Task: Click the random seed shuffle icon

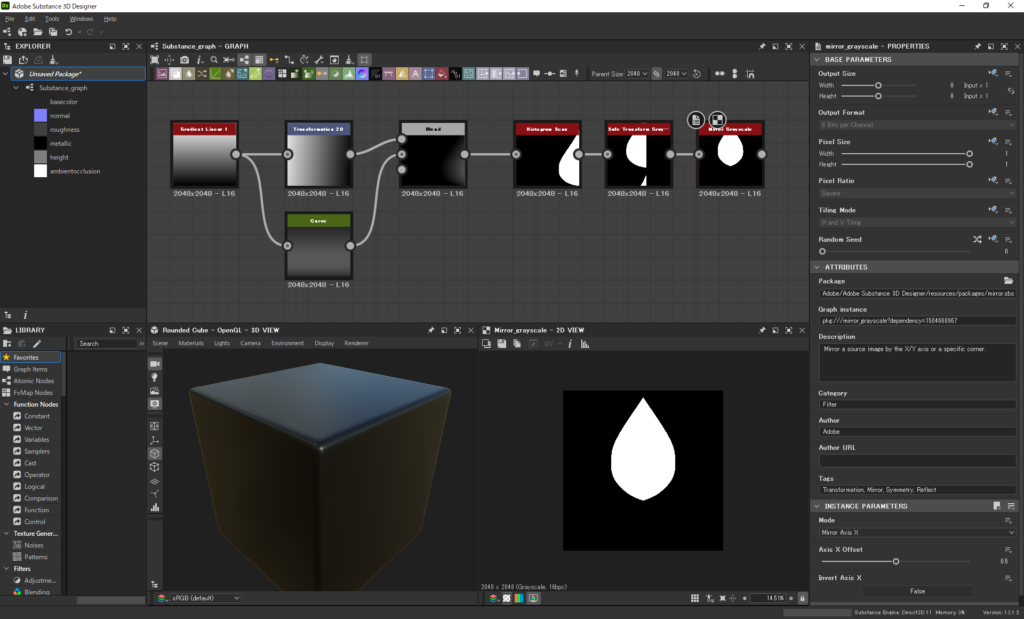Action: [977, 240]
